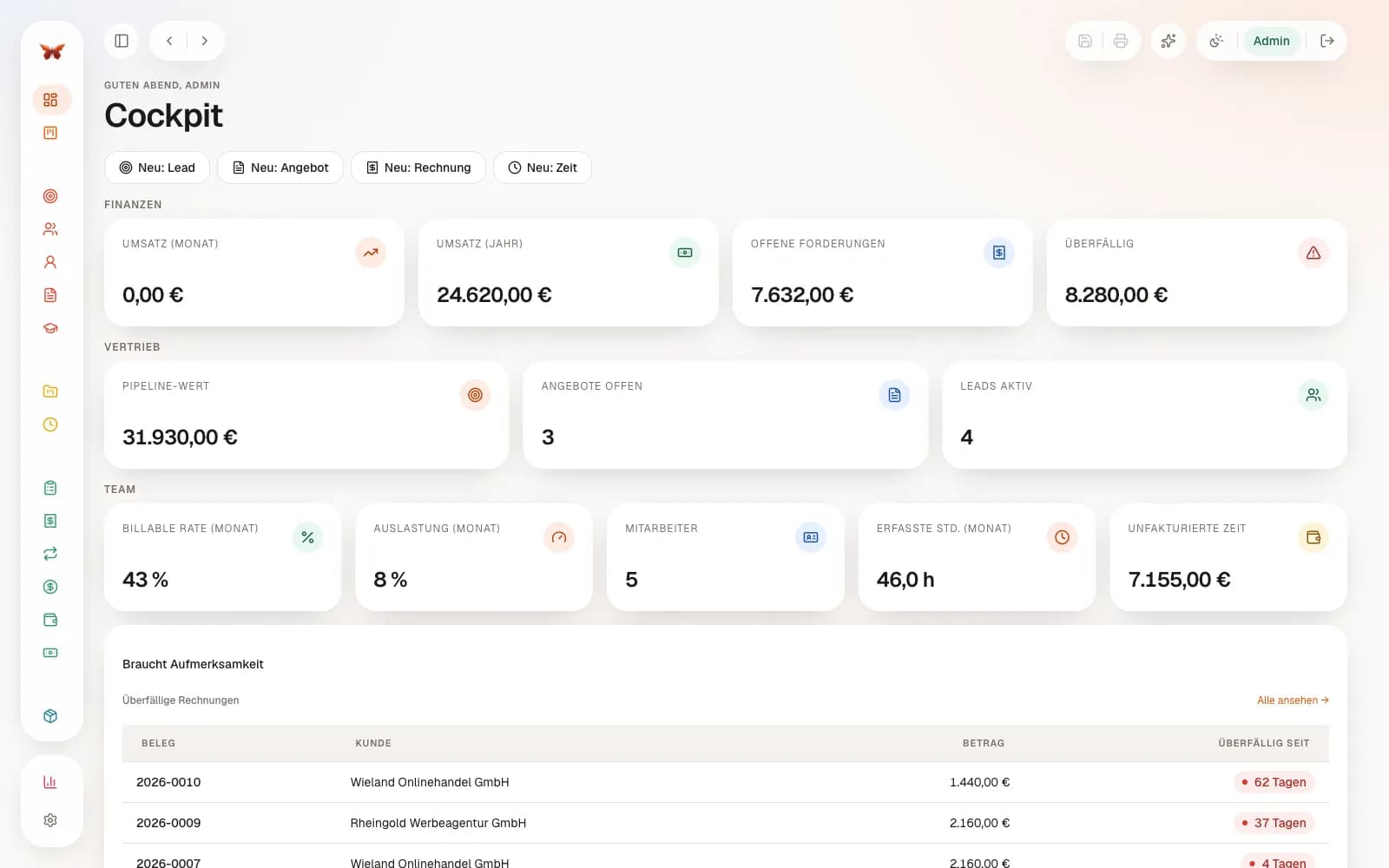Open the two-person group icon in sidebar

(x=50, y=229)
